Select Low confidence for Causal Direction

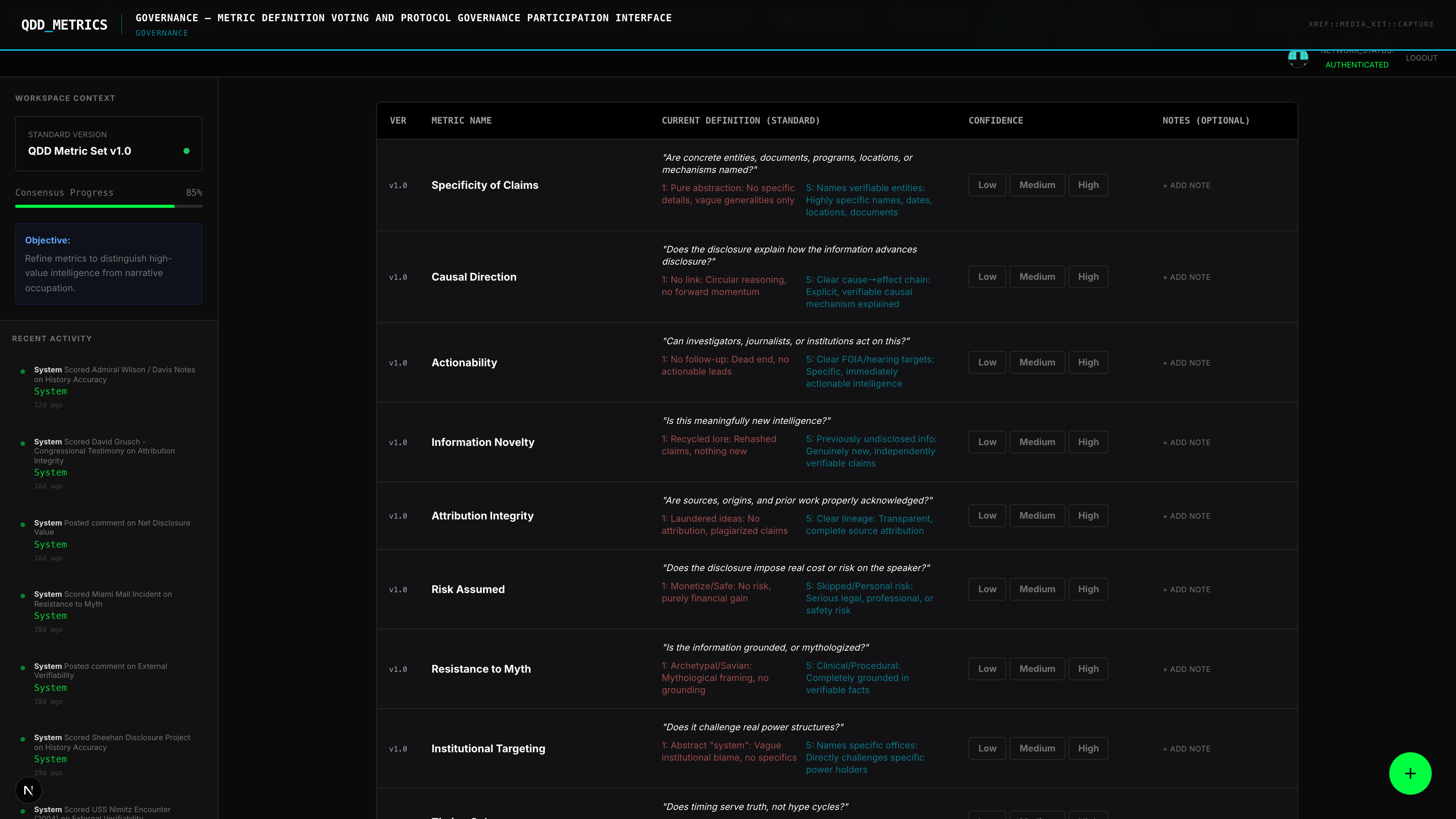(987, 277)
